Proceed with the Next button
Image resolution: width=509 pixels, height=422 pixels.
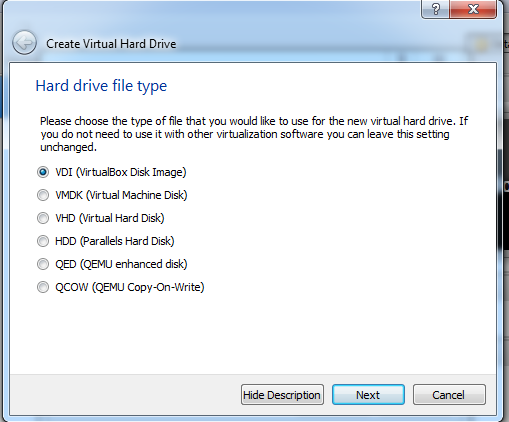(x=368, y=395)
